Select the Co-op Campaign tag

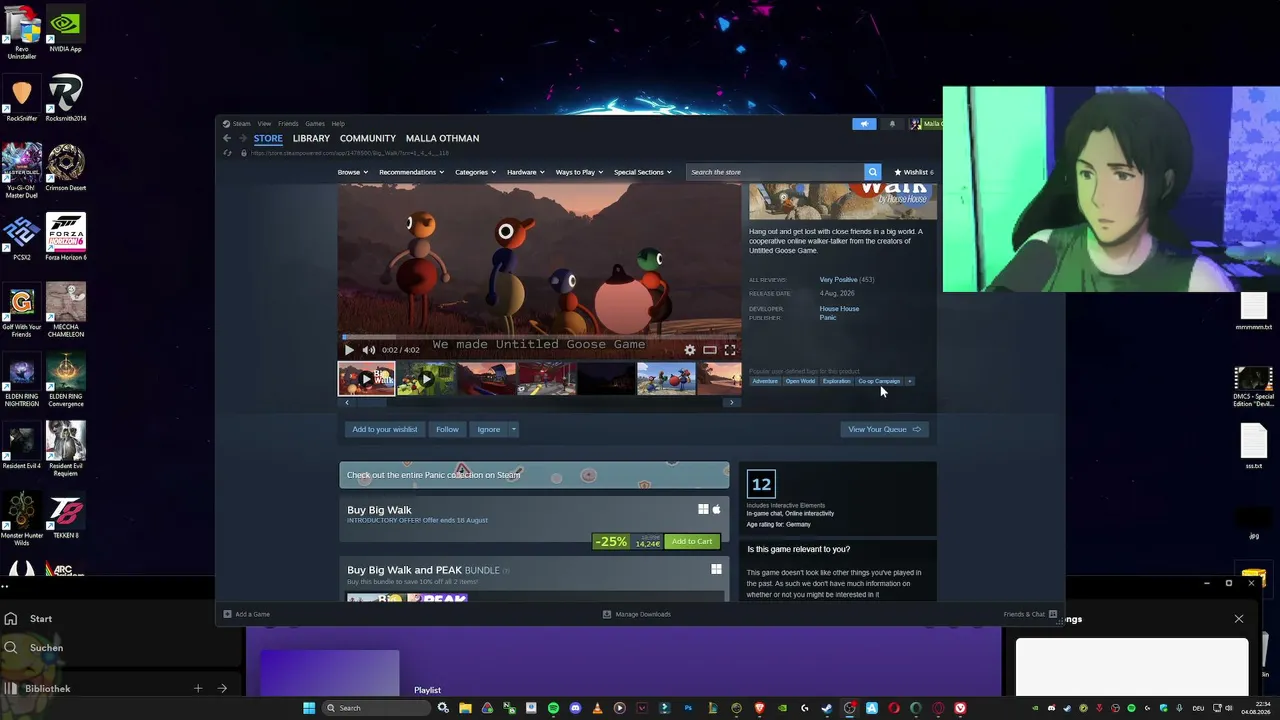[x=879, y=381]
